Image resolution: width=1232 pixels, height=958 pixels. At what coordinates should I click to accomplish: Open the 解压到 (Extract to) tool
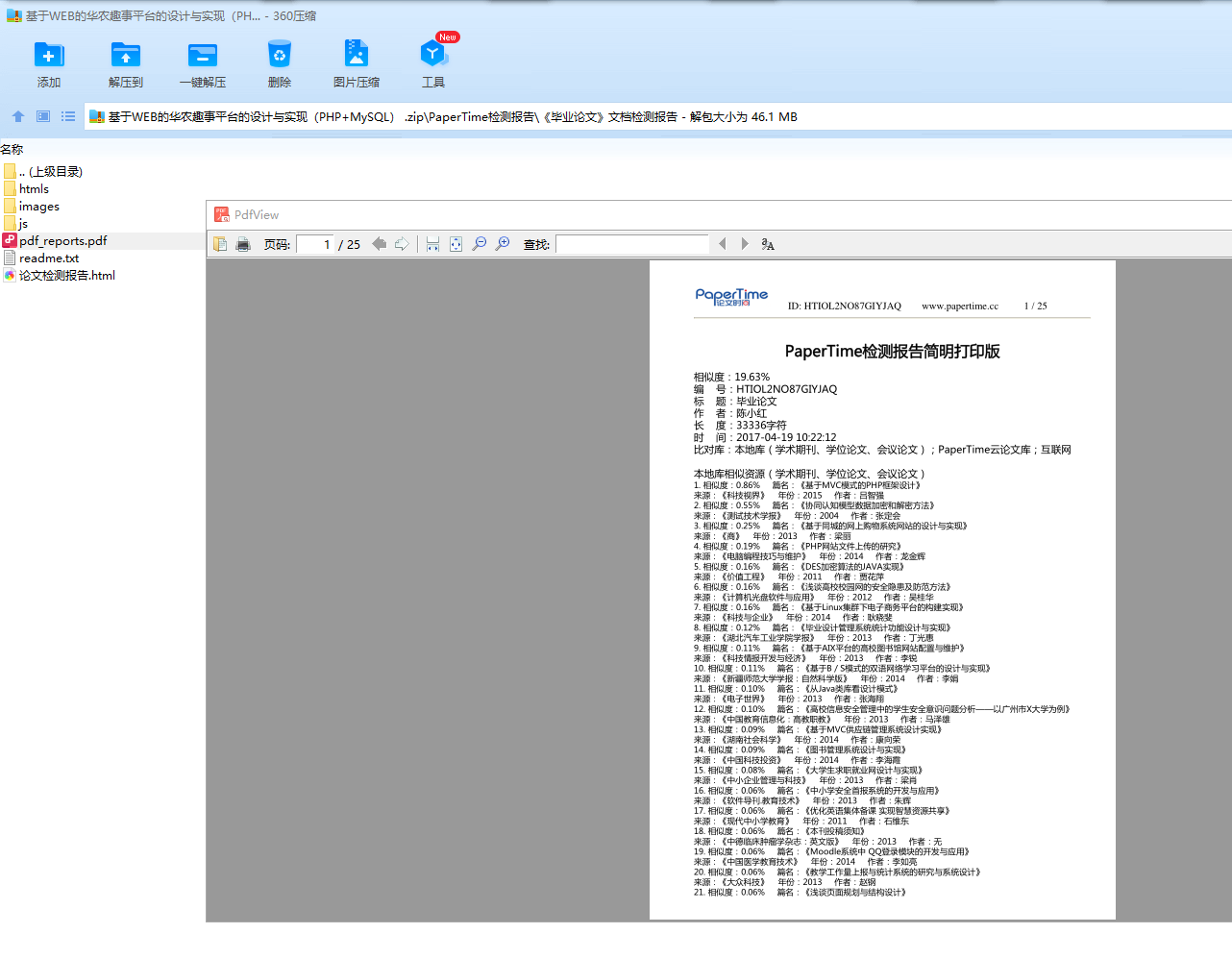point(126,55)
